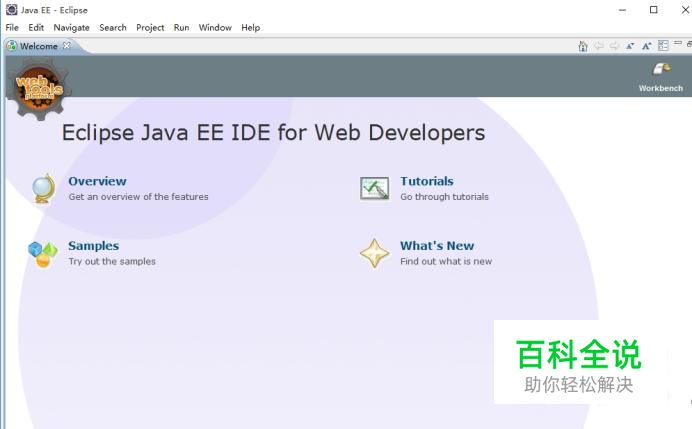Image resolution: width=692 pixels, height=429 pixels.
Task: Click the Samples shapes icon
Action: [43, 254]
